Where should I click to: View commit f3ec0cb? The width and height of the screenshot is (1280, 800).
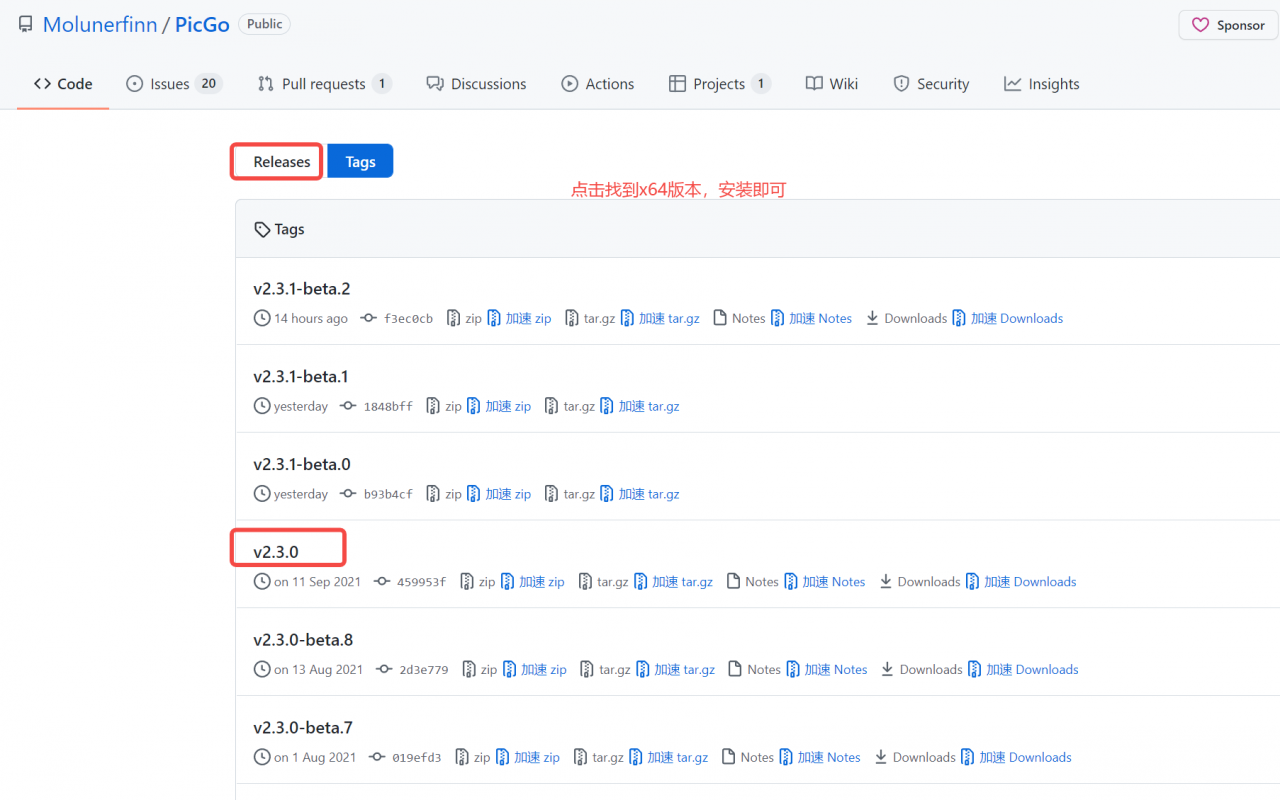tap(397, 318)
